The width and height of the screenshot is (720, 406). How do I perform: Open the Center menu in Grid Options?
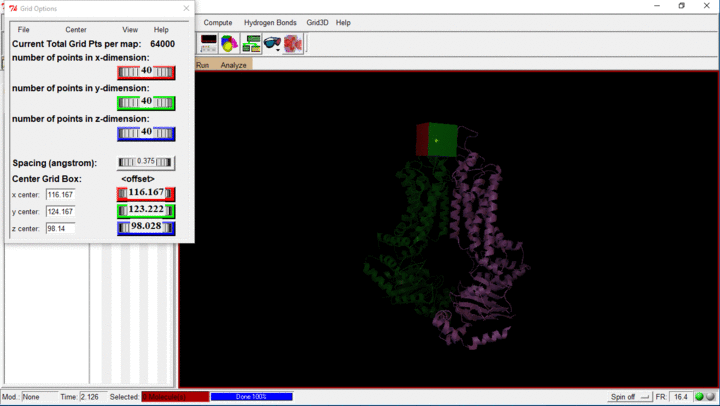pyautogui.click(x=76, y=30)
